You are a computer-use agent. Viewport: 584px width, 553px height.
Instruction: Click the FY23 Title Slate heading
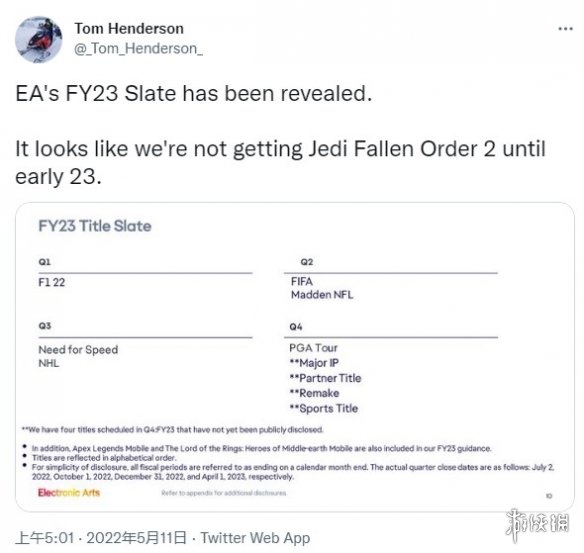pyautogui.click(x=95, y=226)
